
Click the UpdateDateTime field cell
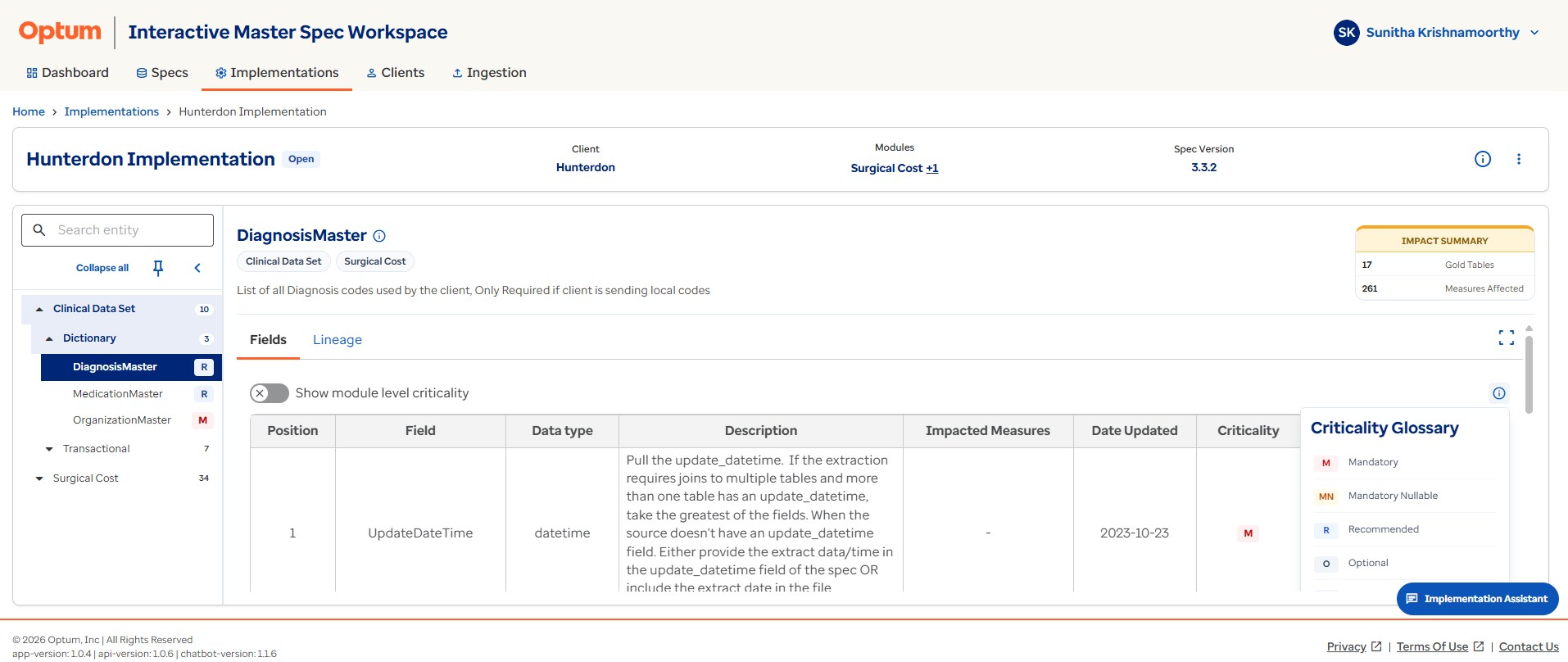click(x=420, y=533)
